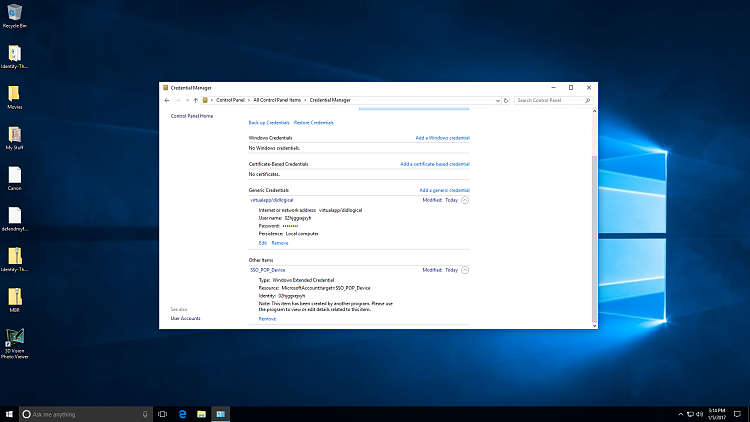
Task: Open Task View on the taskbar
Action: click(162, 414)
